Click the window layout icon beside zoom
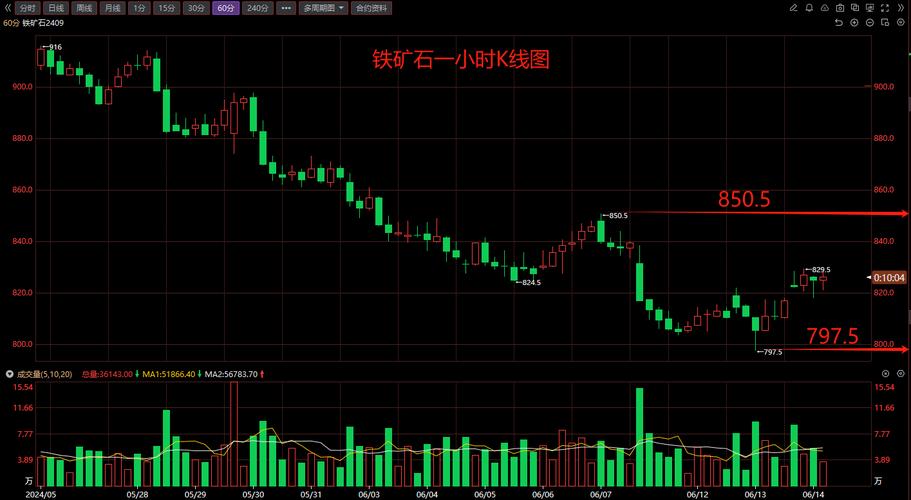Screen dimensions: 911x500 point(885,23)
